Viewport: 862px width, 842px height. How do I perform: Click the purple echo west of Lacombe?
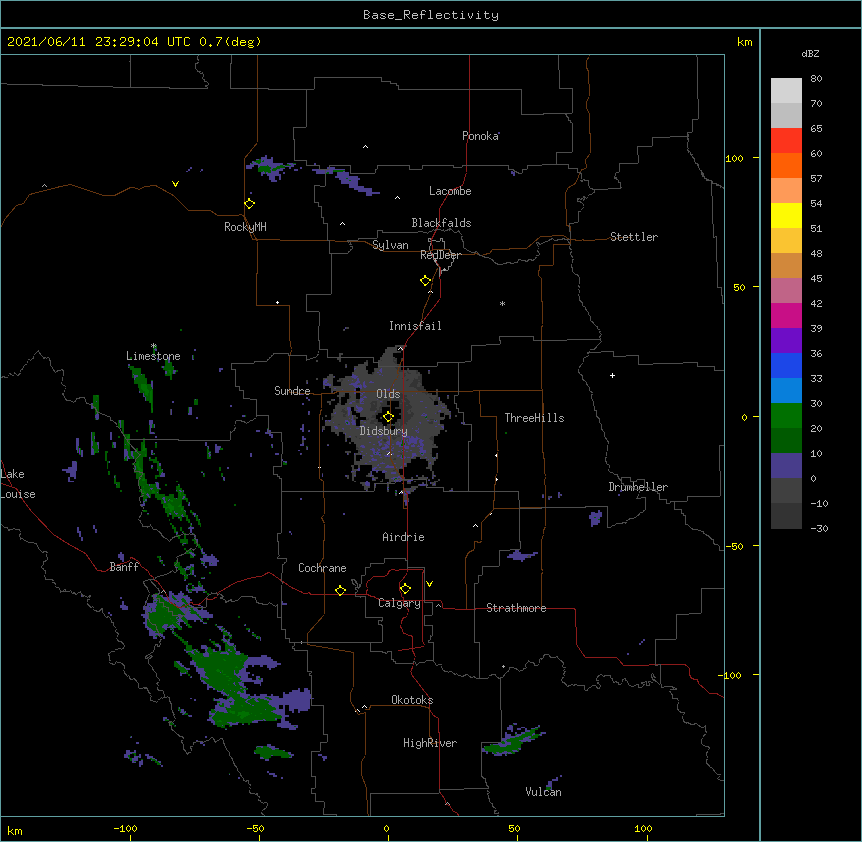347,179
